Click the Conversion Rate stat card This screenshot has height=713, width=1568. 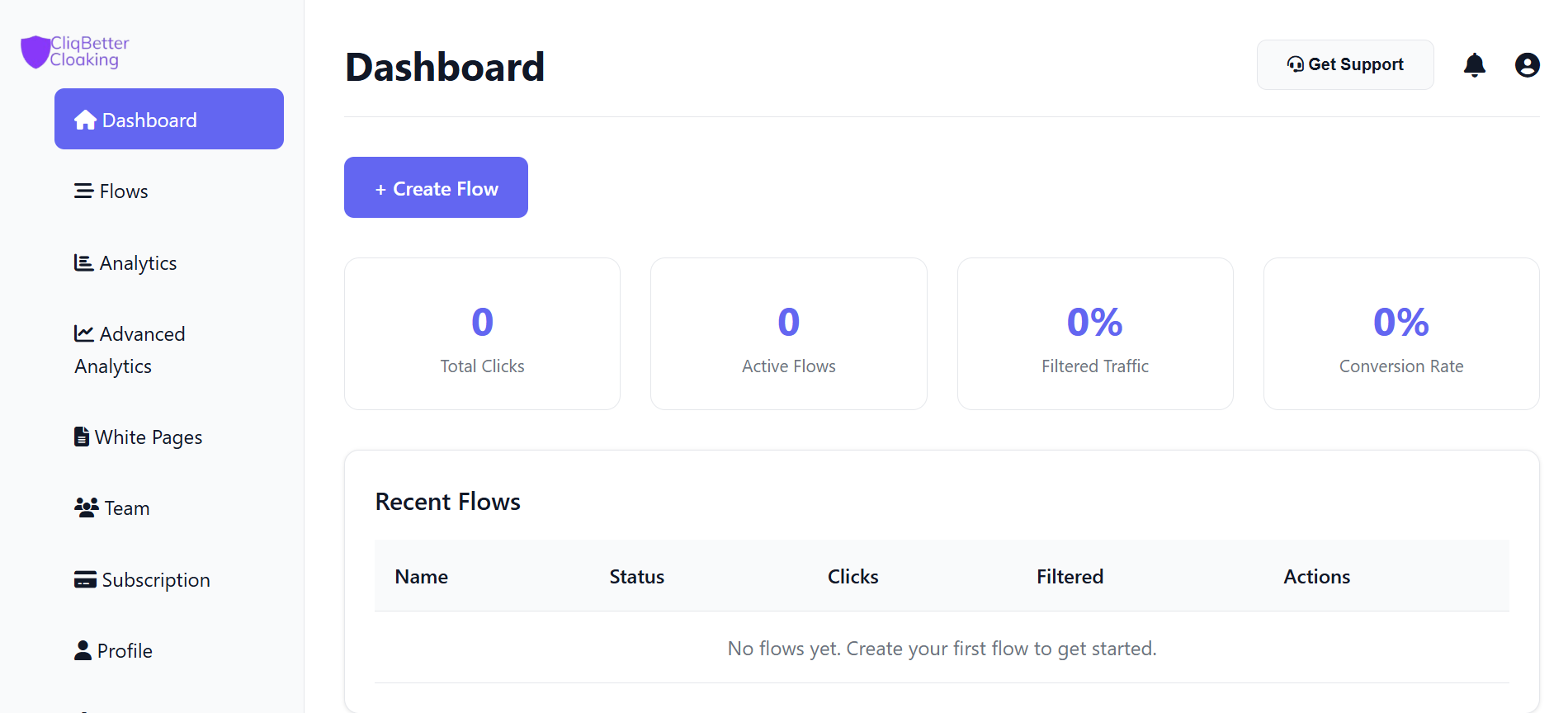tap(1400, 333)
